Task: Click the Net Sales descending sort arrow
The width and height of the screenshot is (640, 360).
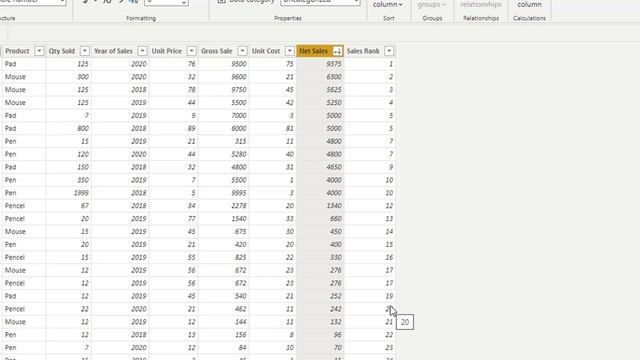Action: click(338, 51)
